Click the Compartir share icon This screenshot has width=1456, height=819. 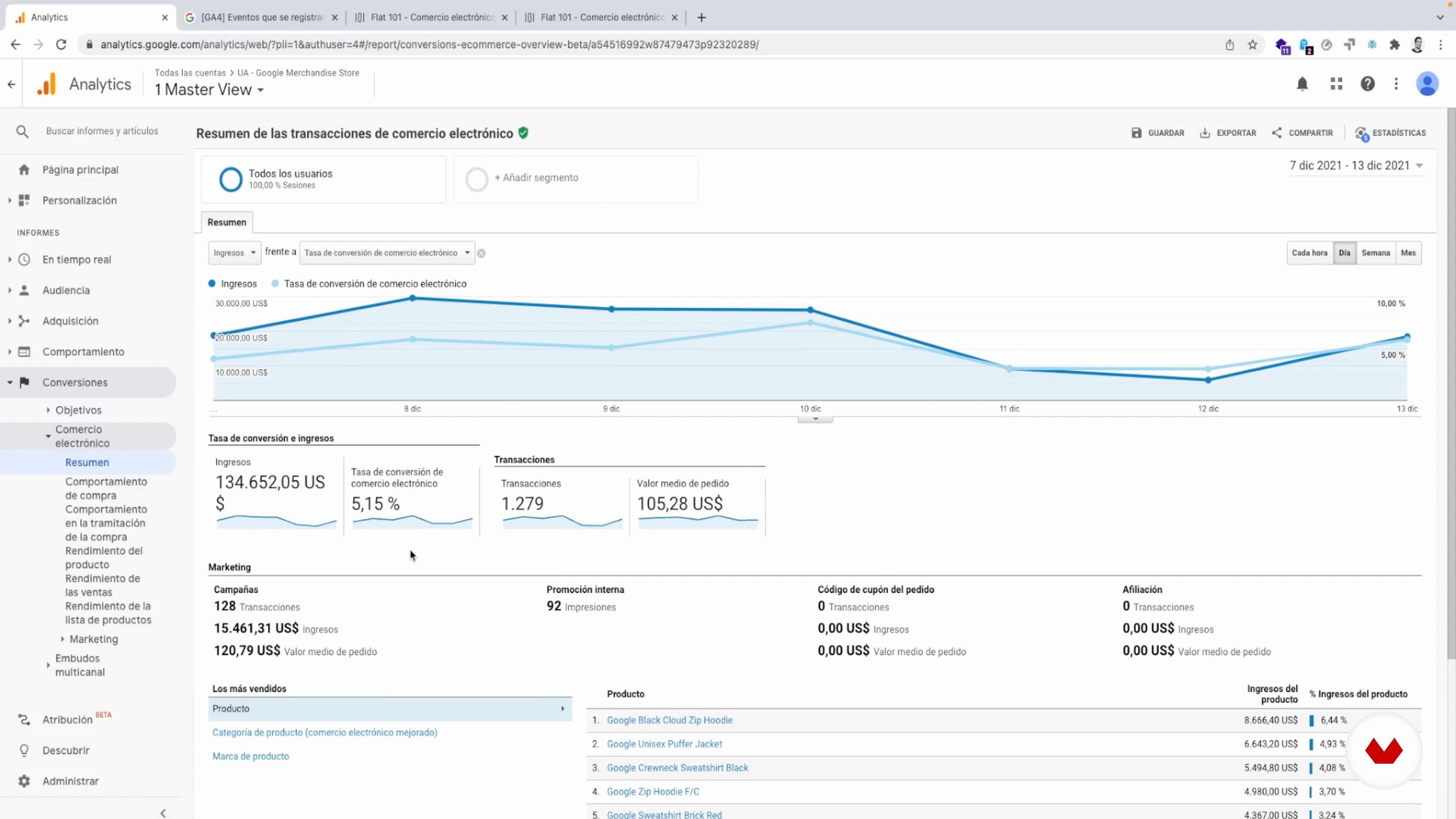(1276, 133)
